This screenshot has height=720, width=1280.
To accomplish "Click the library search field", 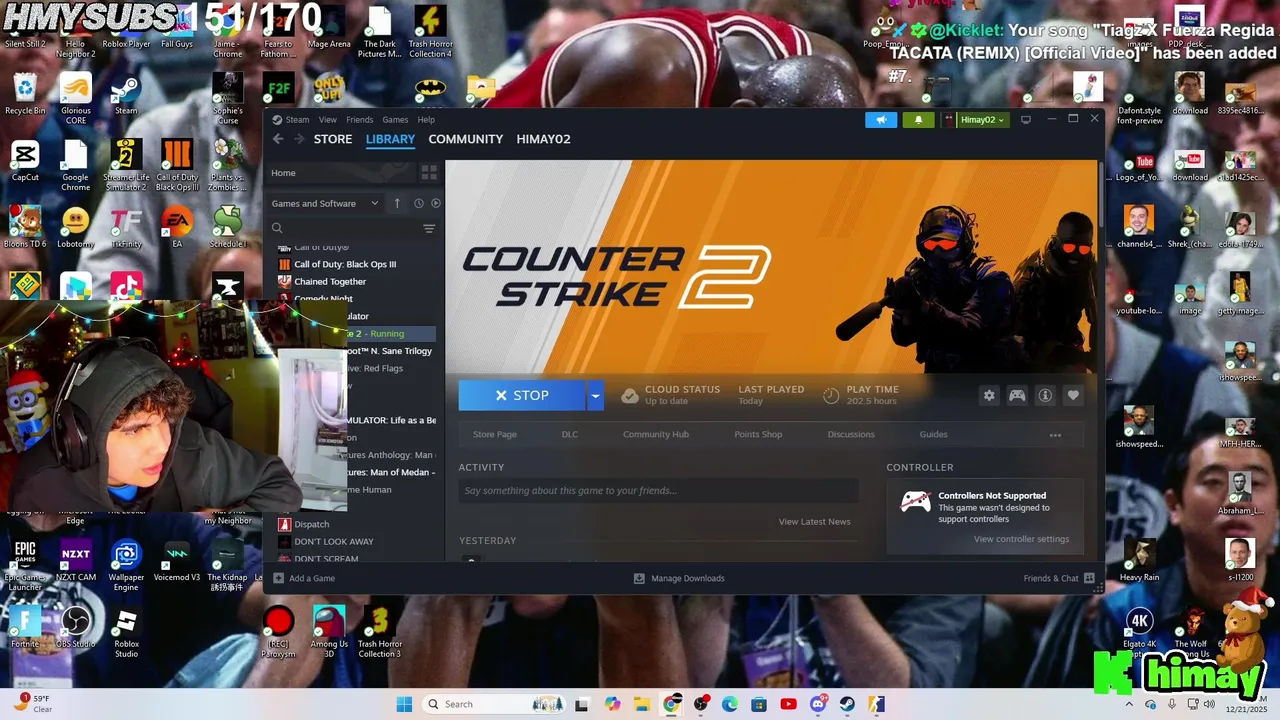I will [x=344, y=229].
